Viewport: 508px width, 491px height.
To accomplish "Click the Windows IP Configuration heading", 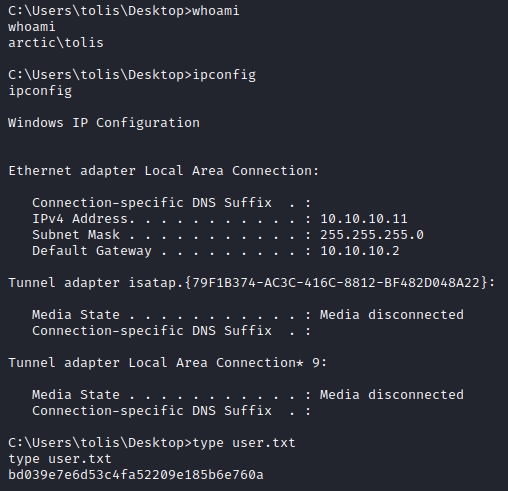I will click(104, 123).
